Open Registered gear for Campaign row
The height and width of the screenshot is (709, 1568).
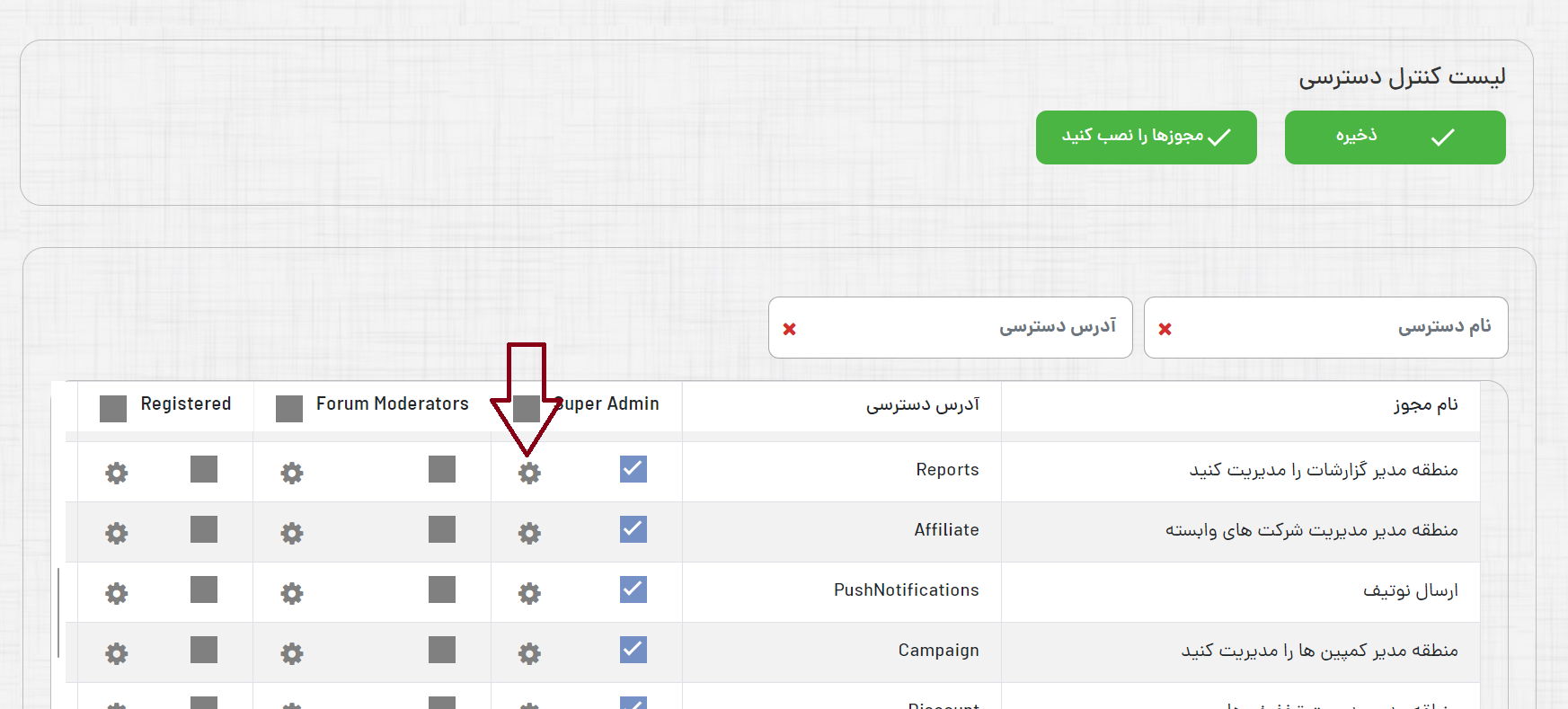pos(117,653)
